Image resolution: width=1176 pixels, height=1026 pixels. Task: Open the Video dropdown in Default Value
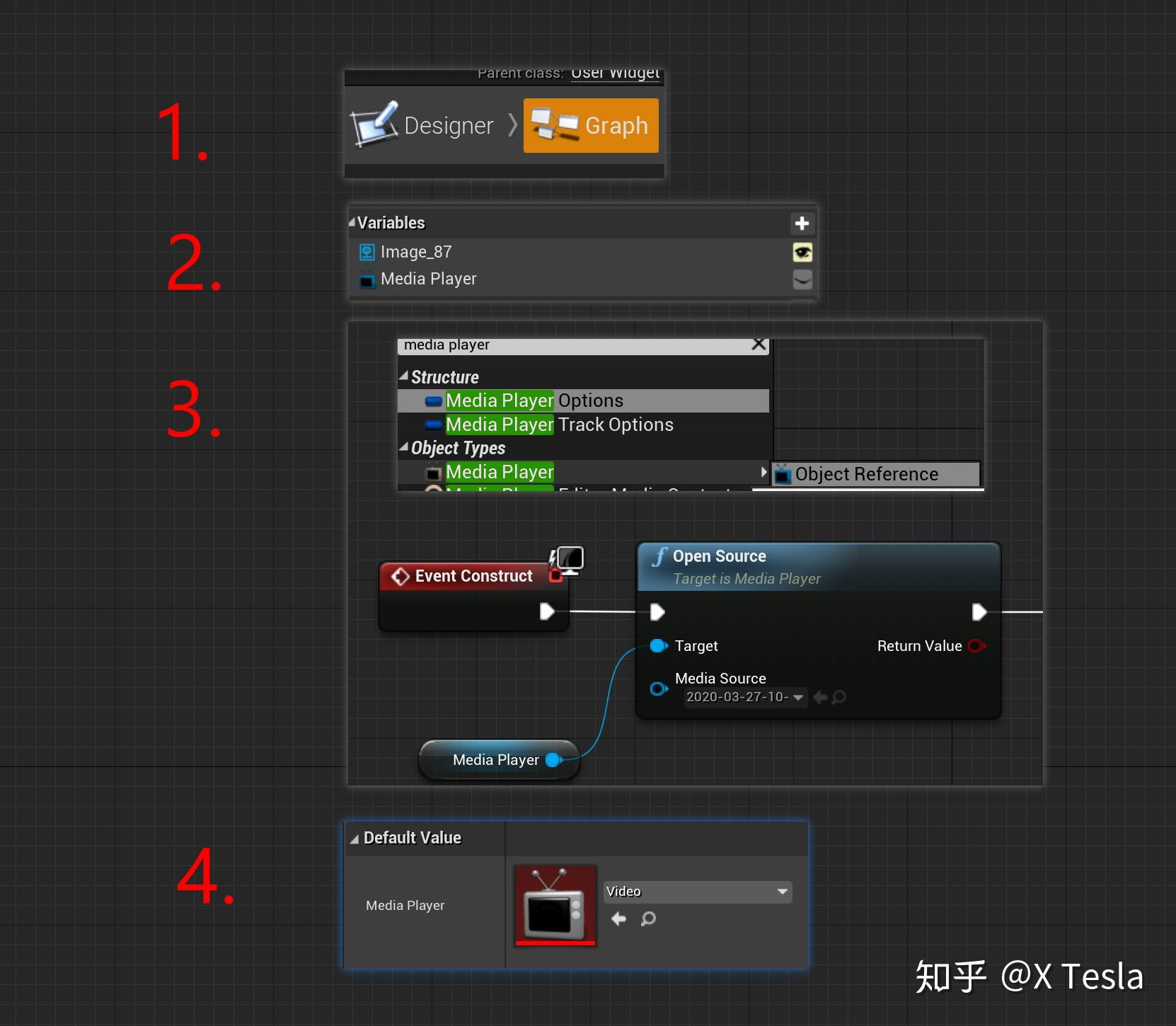click(781, 892)
